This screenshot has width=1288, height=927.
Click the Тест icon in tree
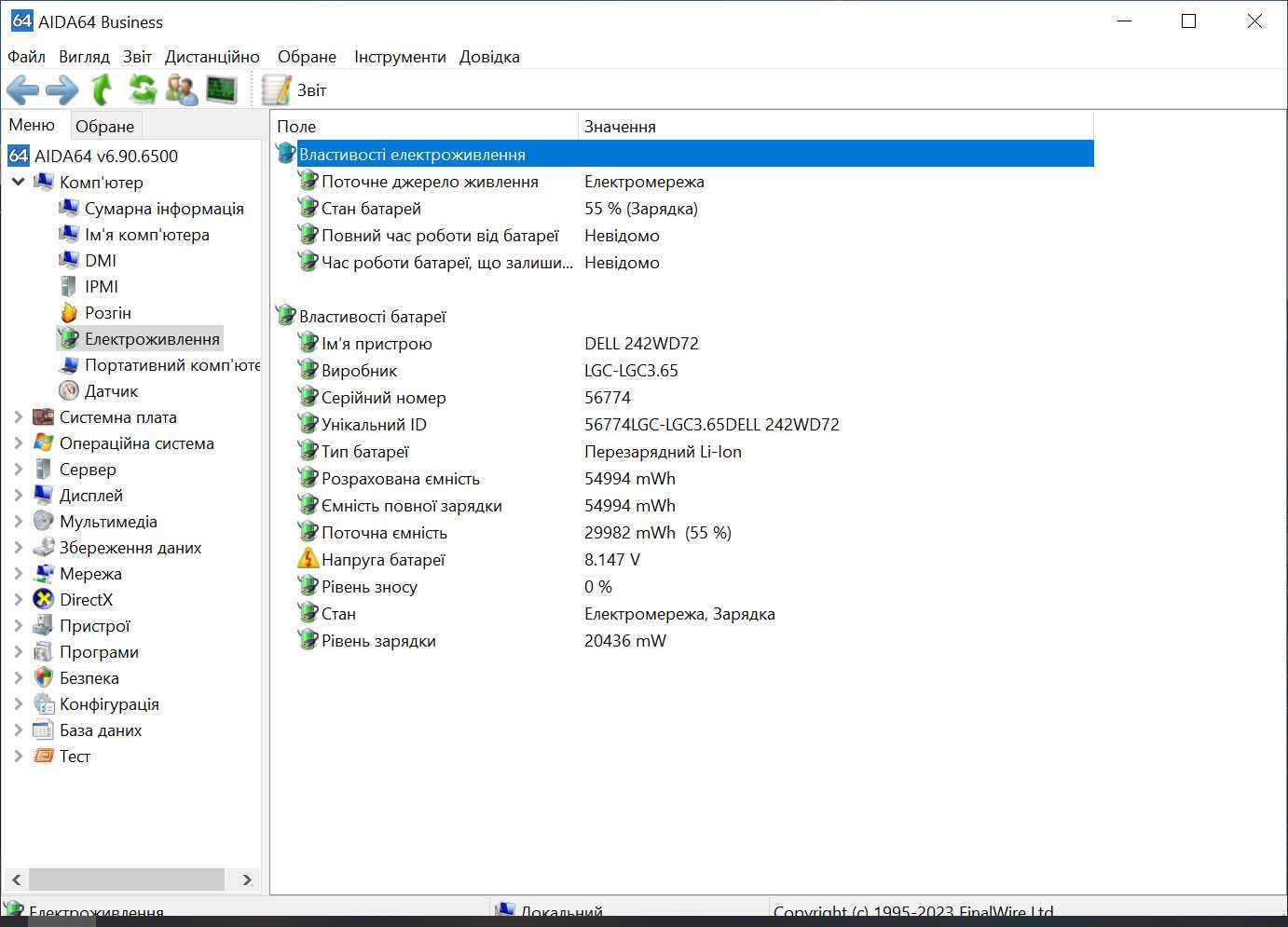click(x=43, y=757)
